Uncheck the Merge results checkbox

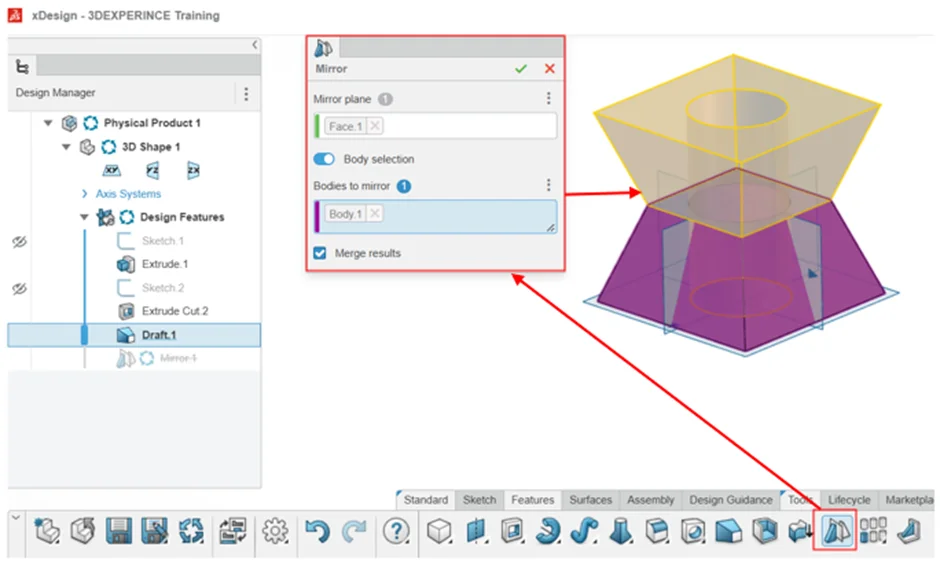coord(320,253)
